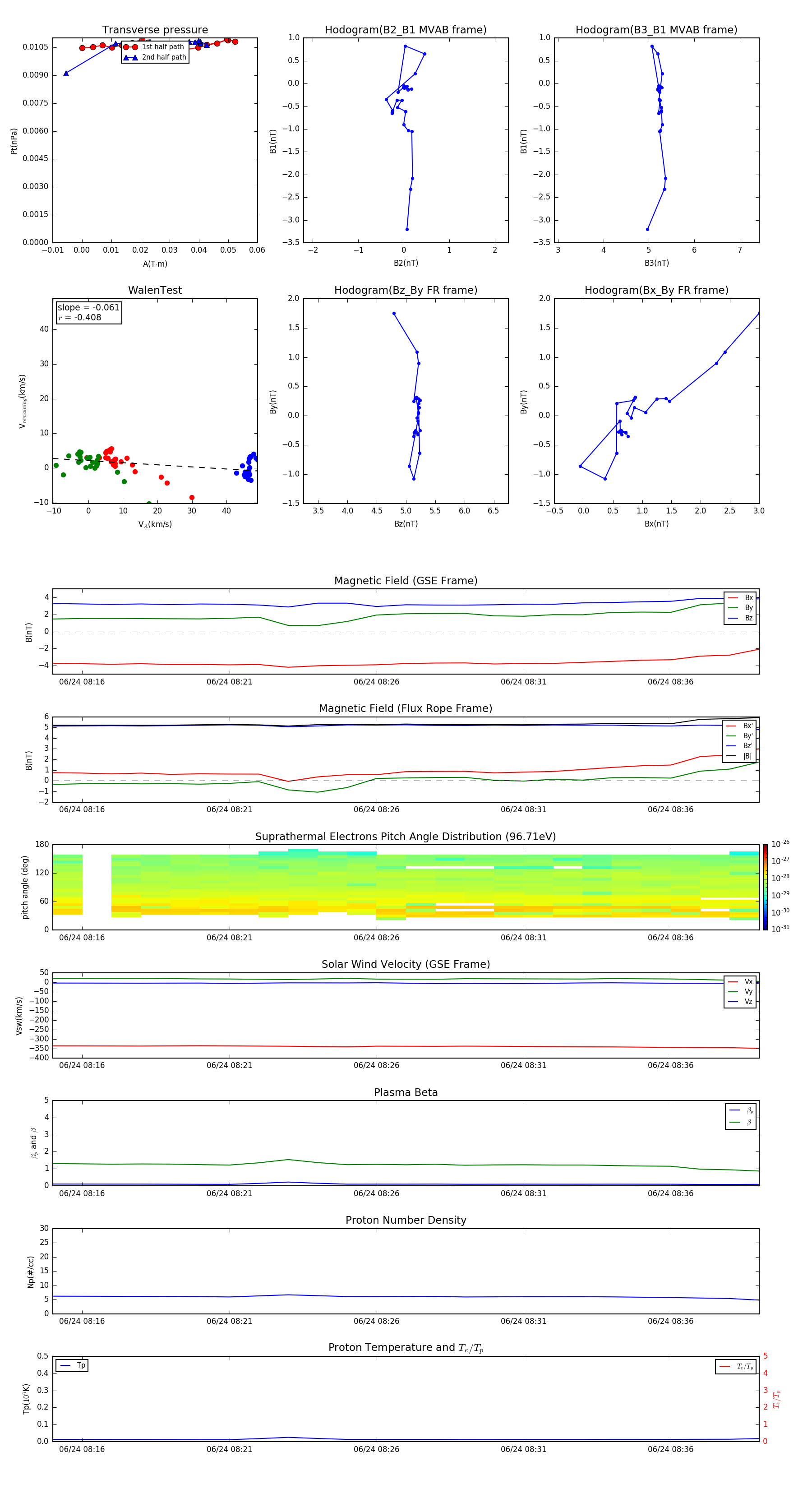Image resolution: width=812 pixels, height=1489 pixels.
Task: Click the "Hodogram(B2_B1 MVAB frame)" title
Action: point(406,30)
